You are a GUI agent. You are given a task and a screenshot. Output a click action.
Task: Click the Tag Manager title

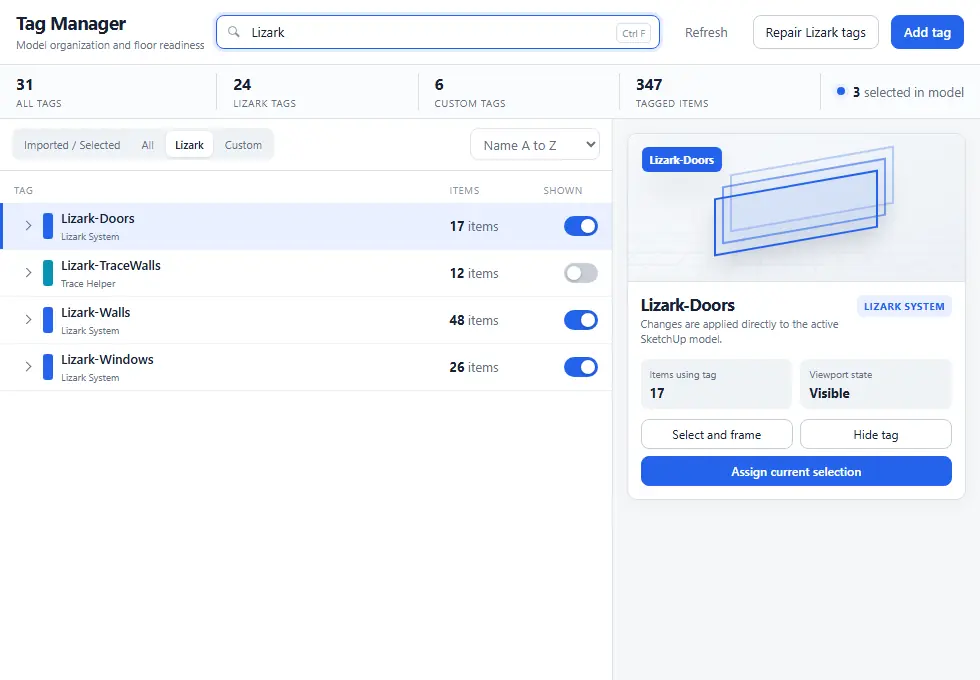(x=71, y=24)
